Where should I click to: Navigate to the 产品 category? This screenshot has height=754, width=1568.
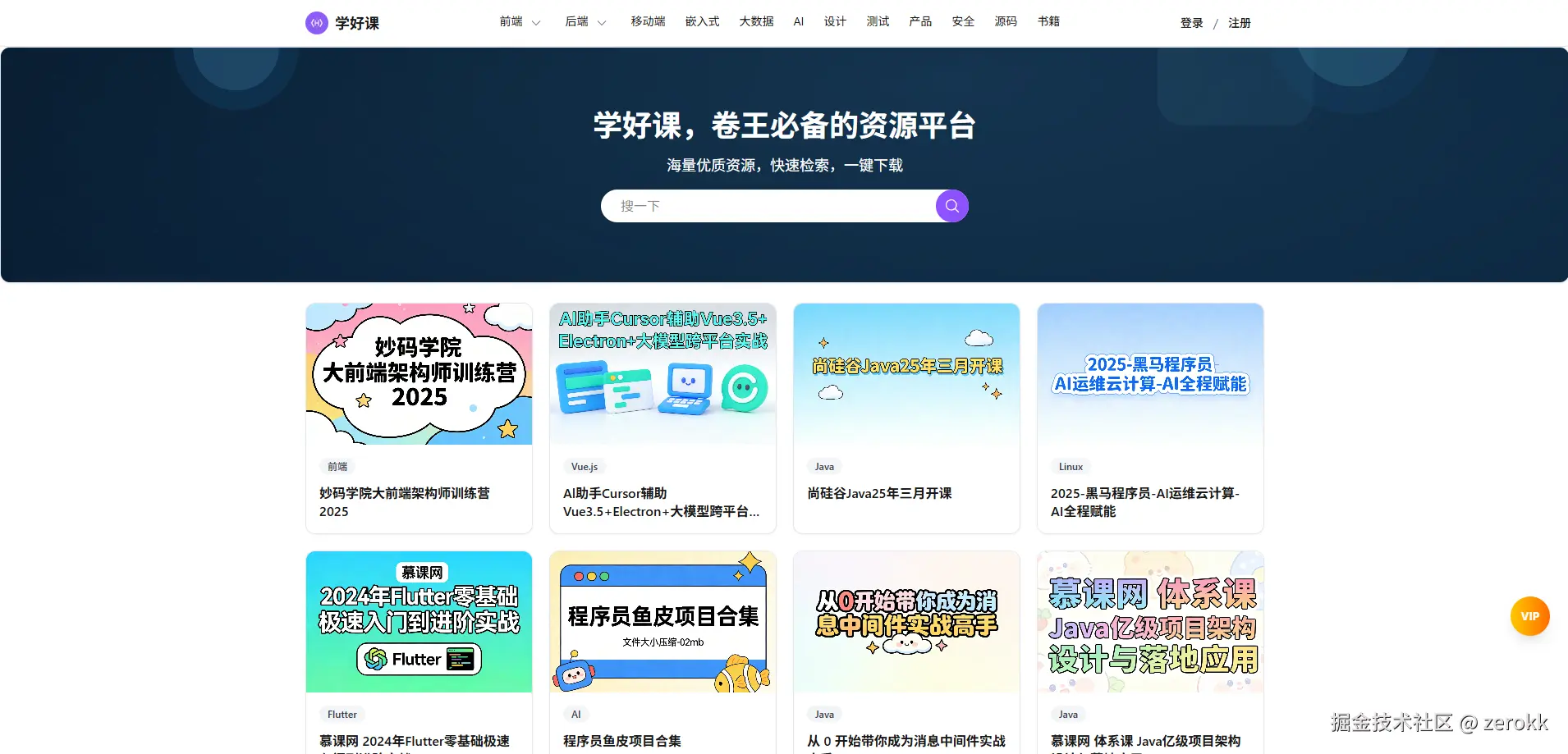coord(921,21)
